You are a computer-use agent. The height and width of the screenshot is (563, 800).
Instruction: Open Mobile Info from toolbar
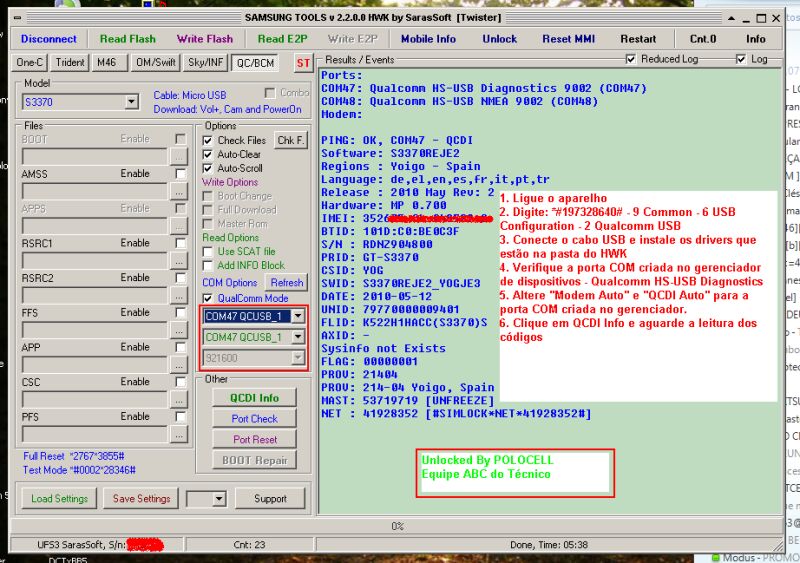pyautogui.click(x=428, y=39)
